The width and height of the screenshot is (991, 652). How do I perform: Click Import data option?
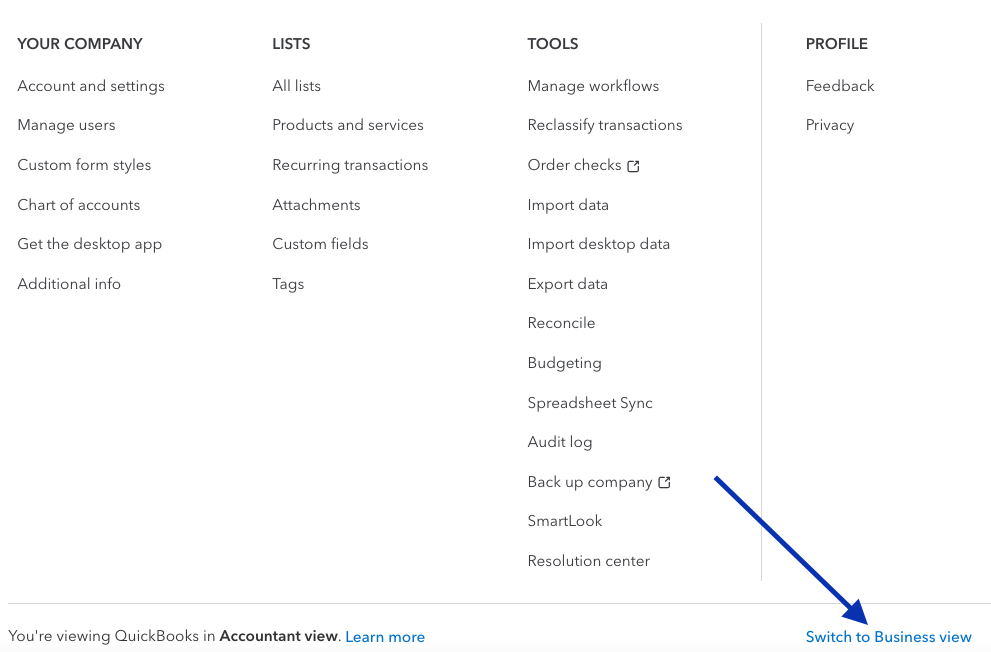point(568,205)
